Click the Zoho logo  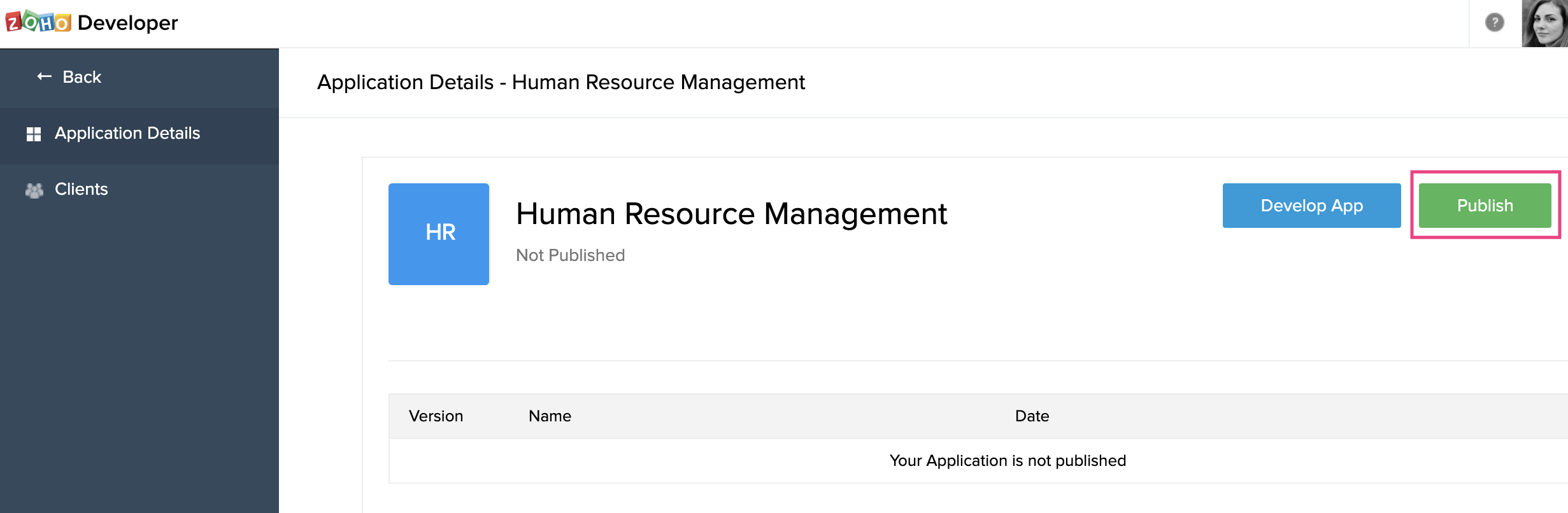point(38,23)
